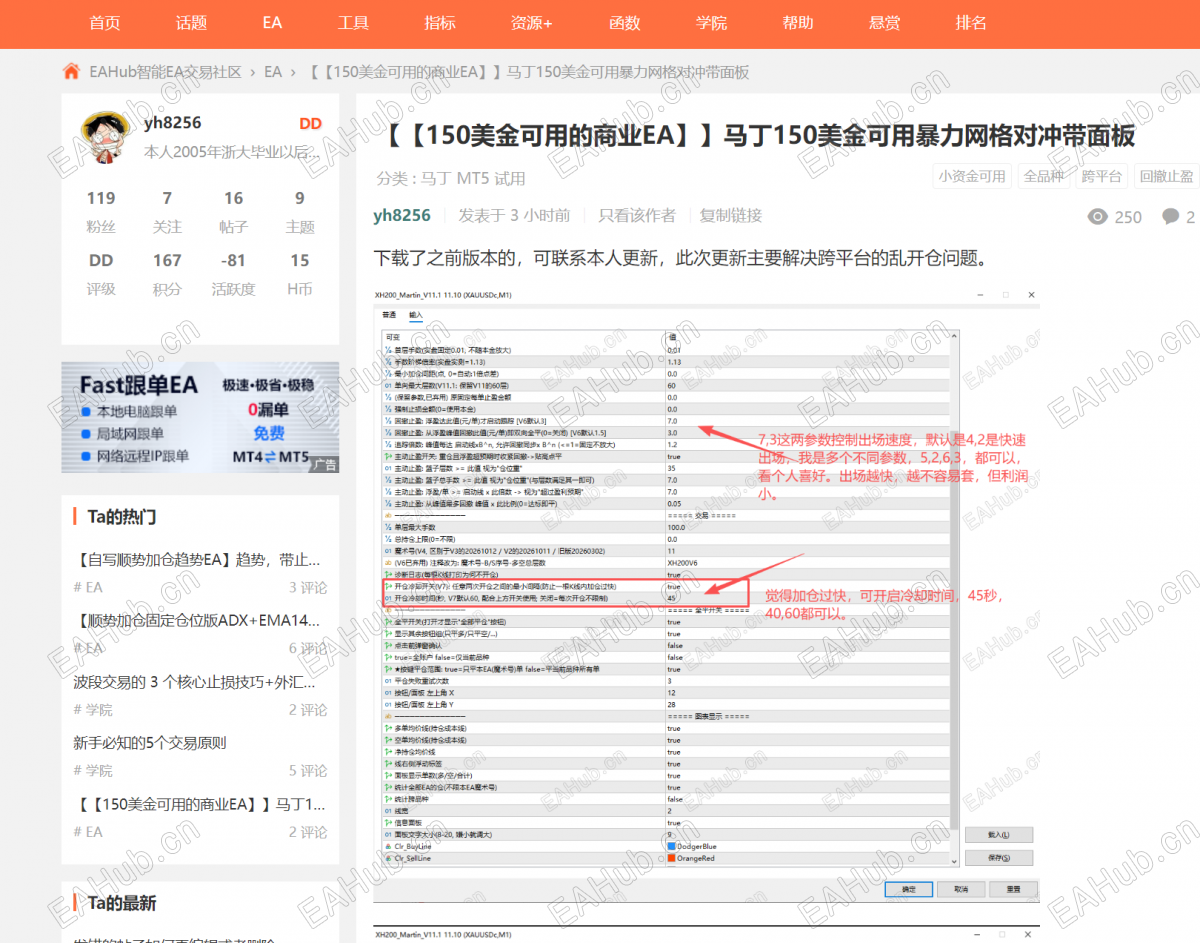Image resolution: width=1200 pixels, height=943 pixels.
Task: Click the 马丁 category tag
Action: (435, 179)
